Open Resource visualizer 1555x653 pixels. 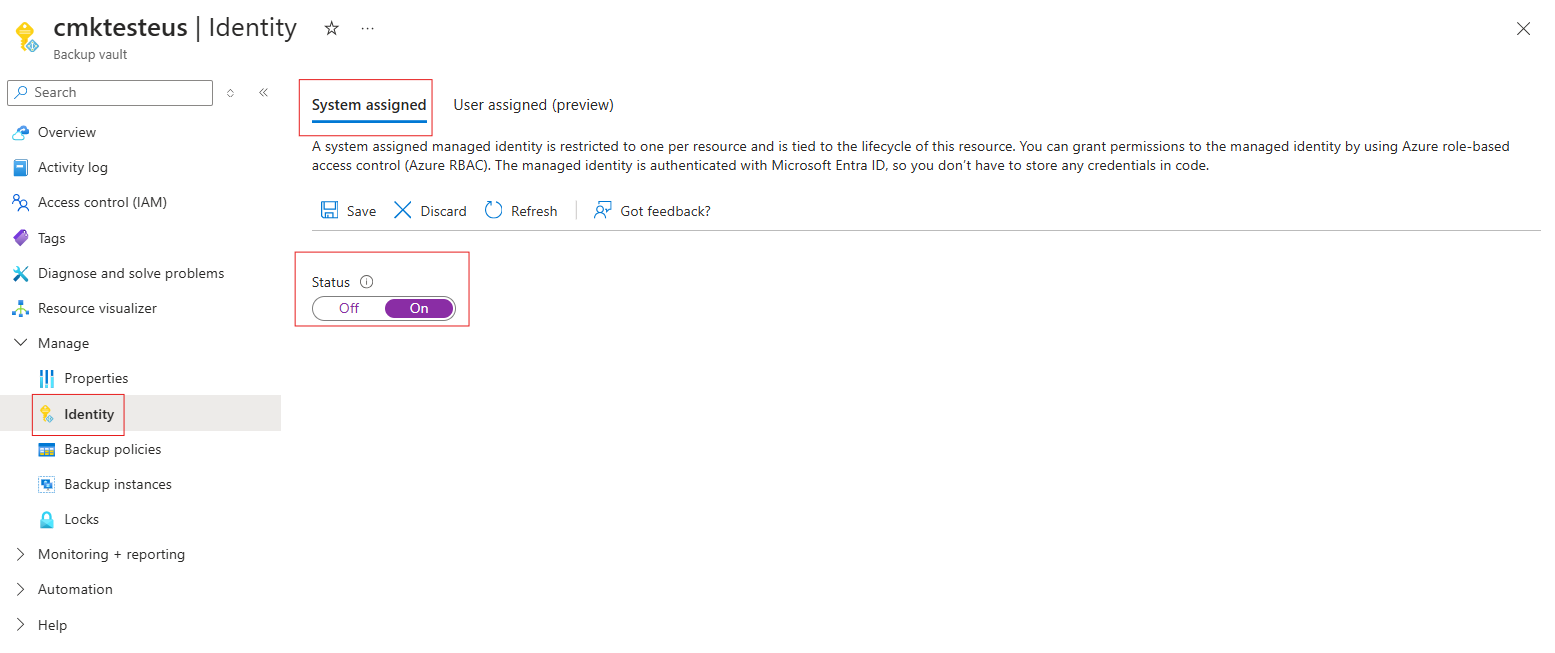point(97,308)
